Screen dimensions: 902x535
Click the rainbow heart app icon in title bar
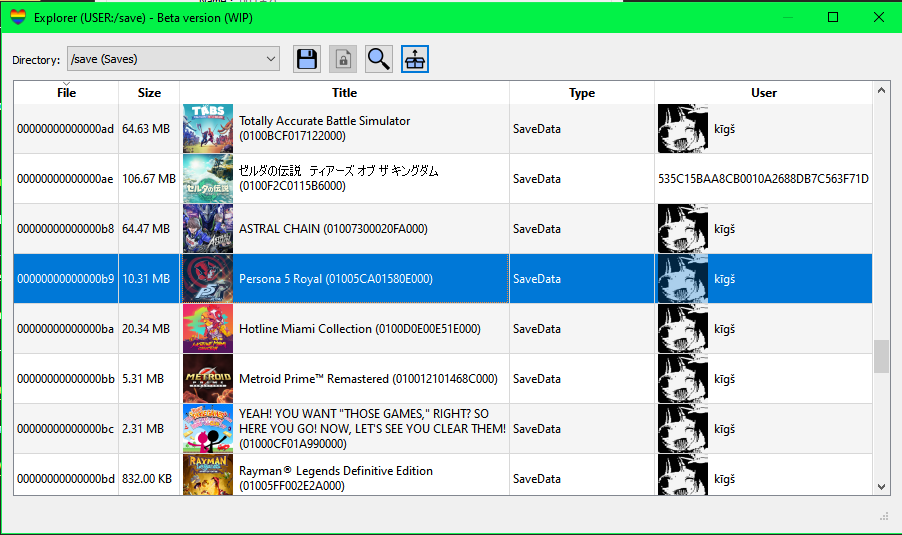tap(17, 17)
